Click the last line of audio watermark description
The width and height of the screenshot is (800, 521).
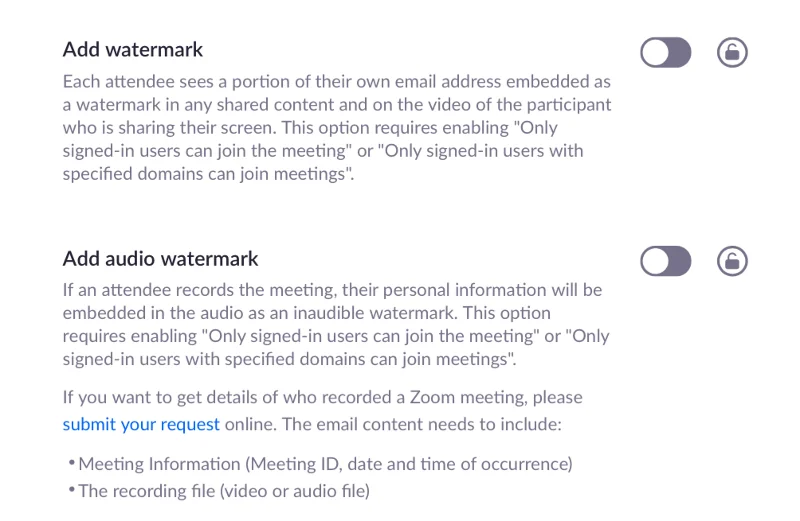290,359
